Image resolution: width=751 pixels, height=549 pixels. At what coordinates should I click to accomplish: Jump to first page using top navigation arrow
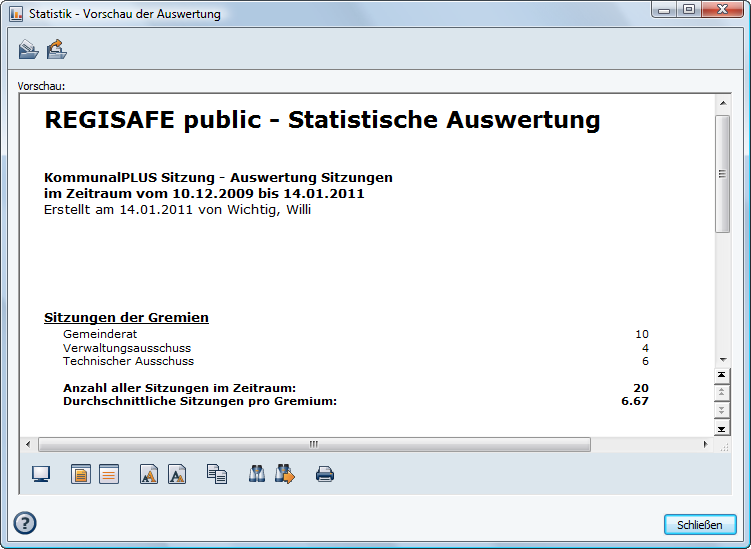coord(723,375)
